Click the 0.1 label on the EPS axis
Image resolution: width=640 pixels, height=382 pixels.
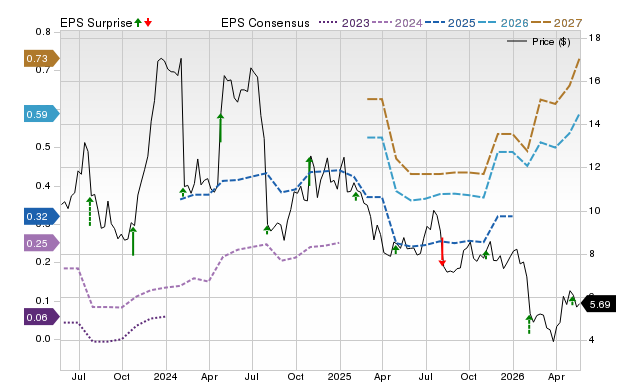43,301
